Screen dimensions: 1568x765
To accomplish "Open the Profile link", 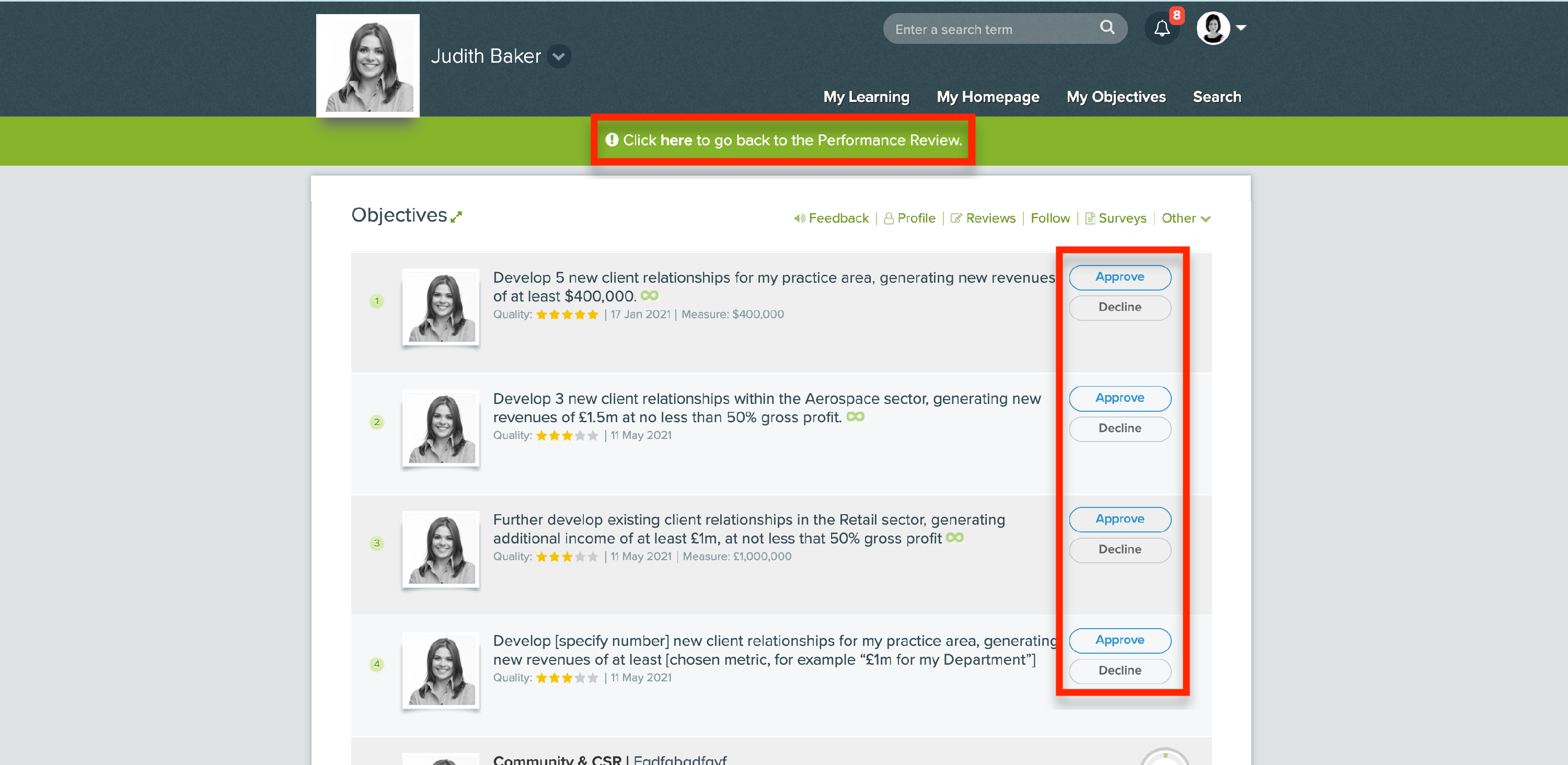I will coord(910,218).
